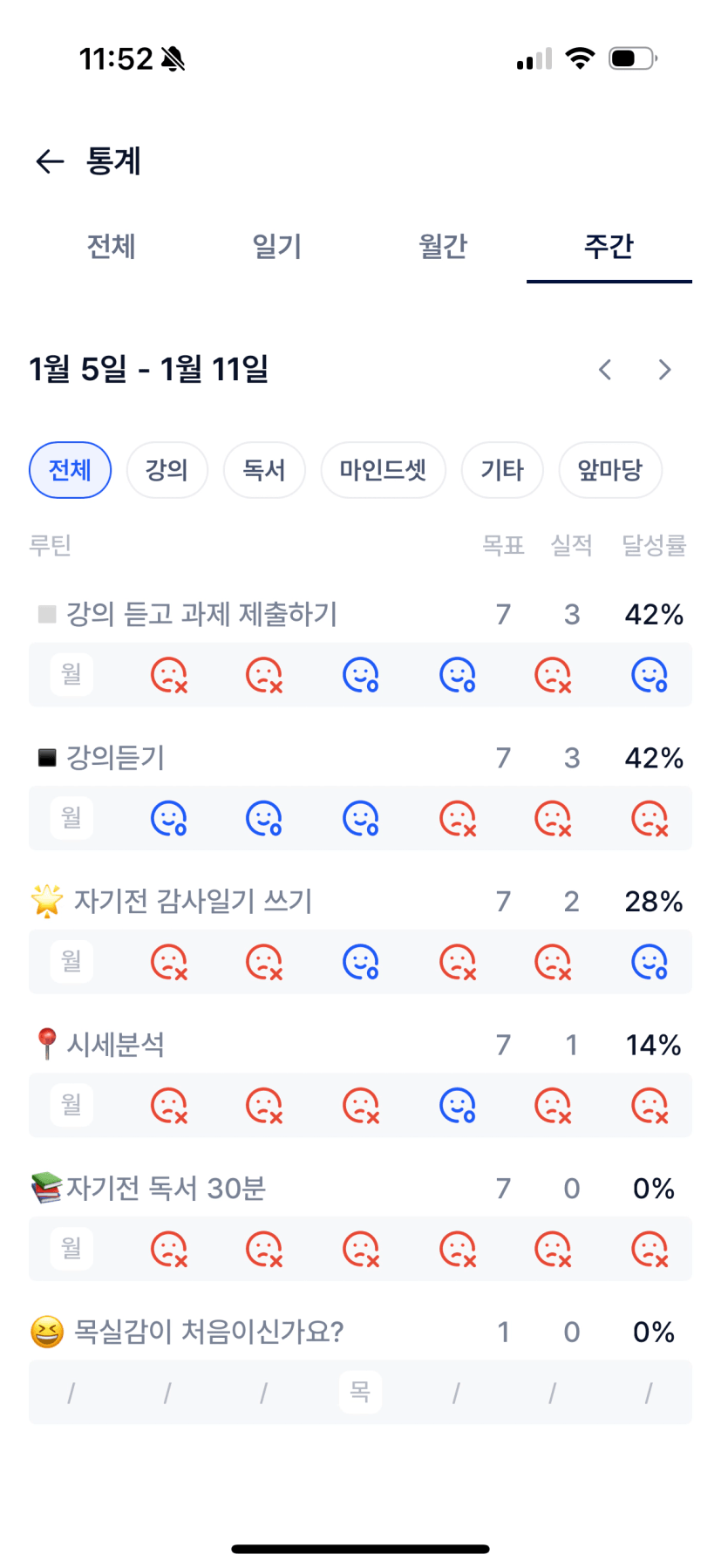721x1568 pixels.
Task: Select the 독서 category filter chip
Action: coord(264,470)
